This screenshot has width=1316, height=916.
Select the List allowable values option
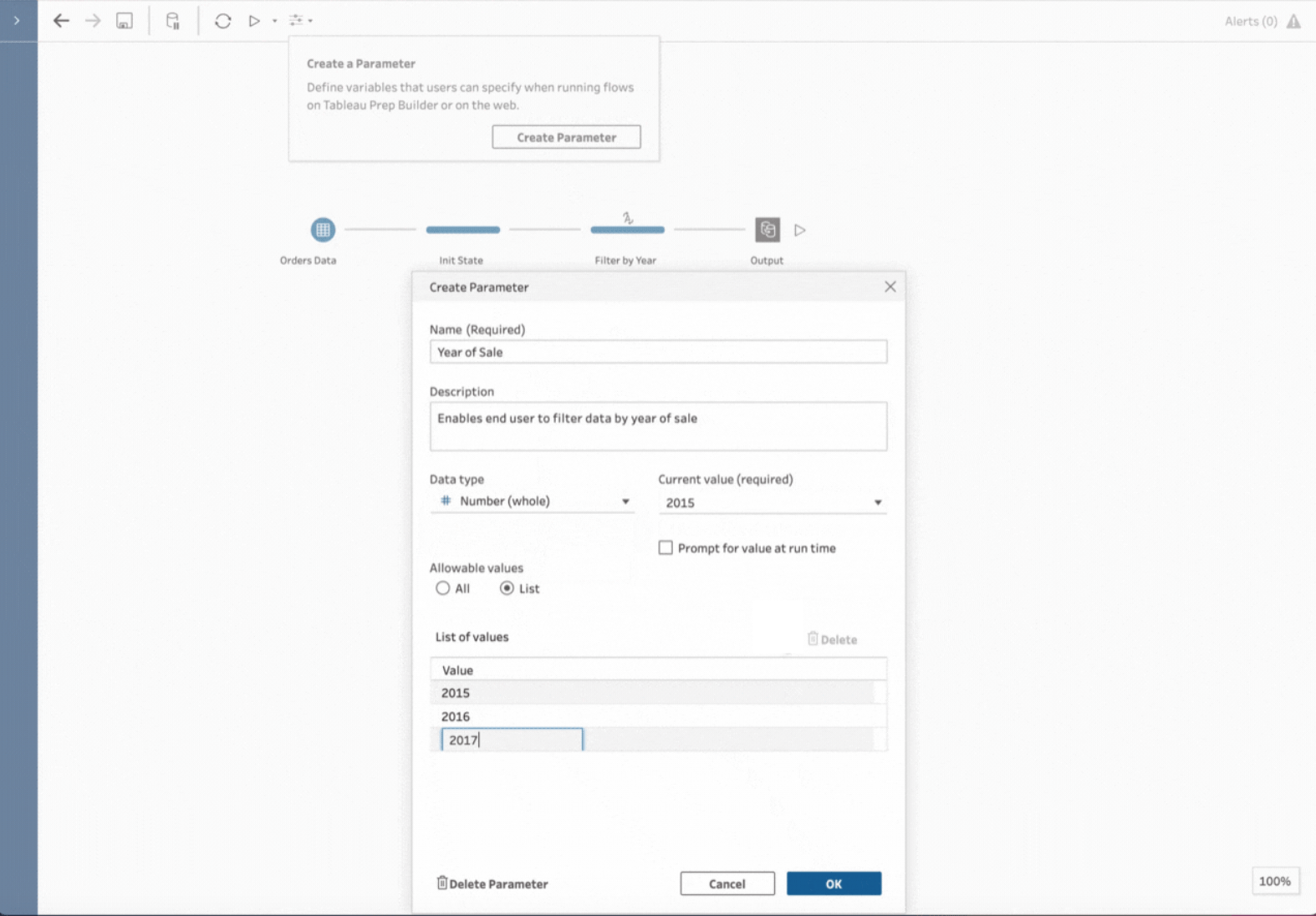pyautogui.click(x=507, y=588)
